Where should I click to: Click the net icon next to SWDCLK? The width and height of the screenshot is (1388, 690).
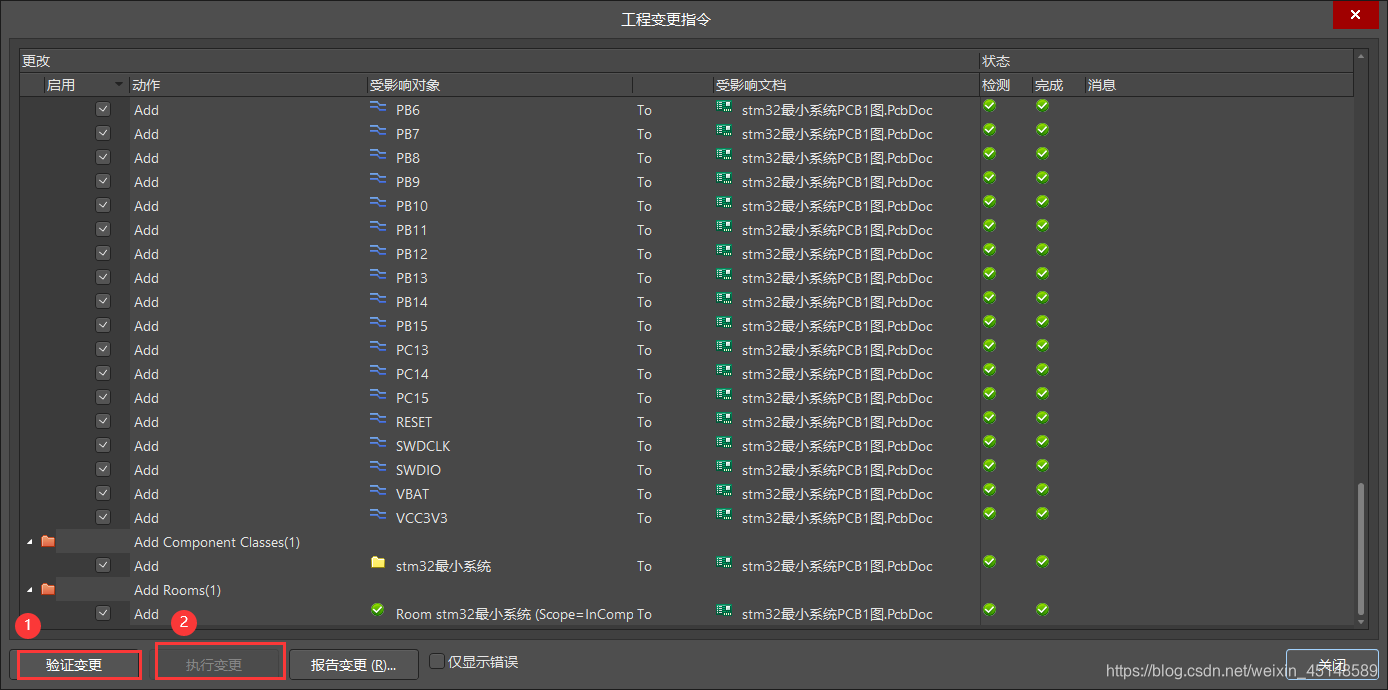coord(377,445)
